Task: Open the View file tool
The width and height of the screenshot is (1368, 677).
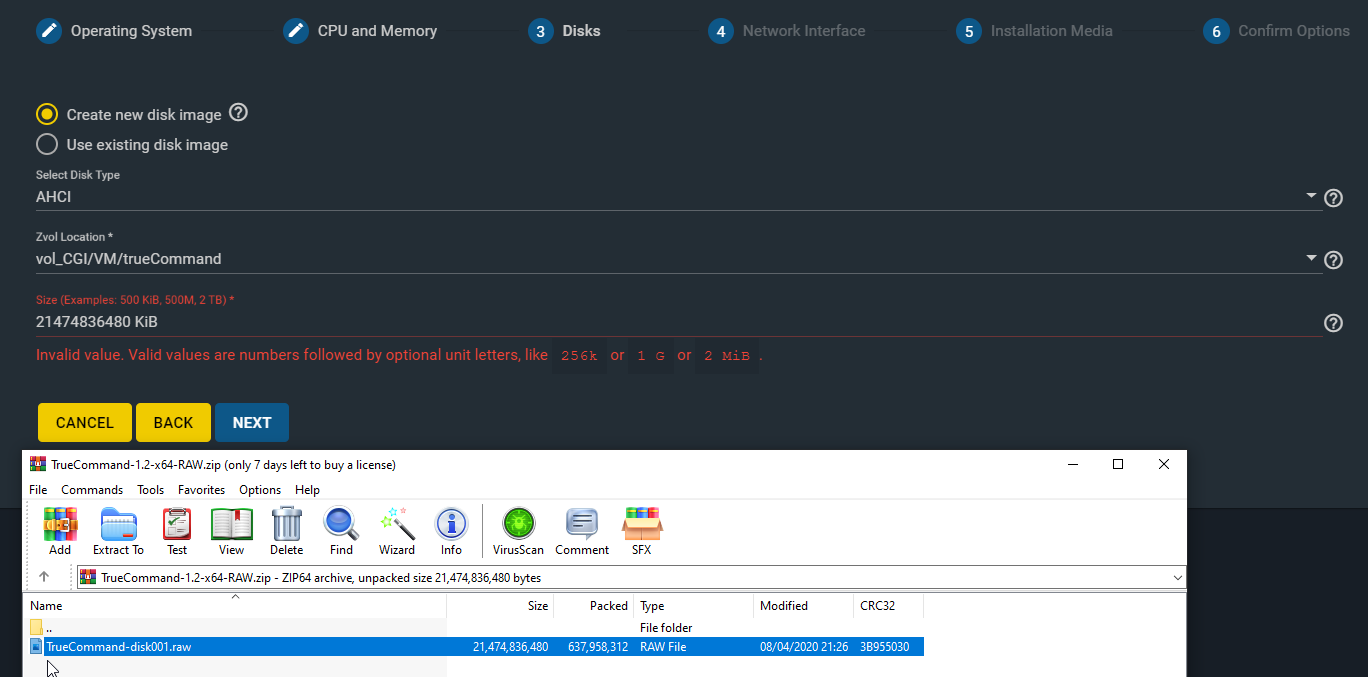Action: coord(231,531)
